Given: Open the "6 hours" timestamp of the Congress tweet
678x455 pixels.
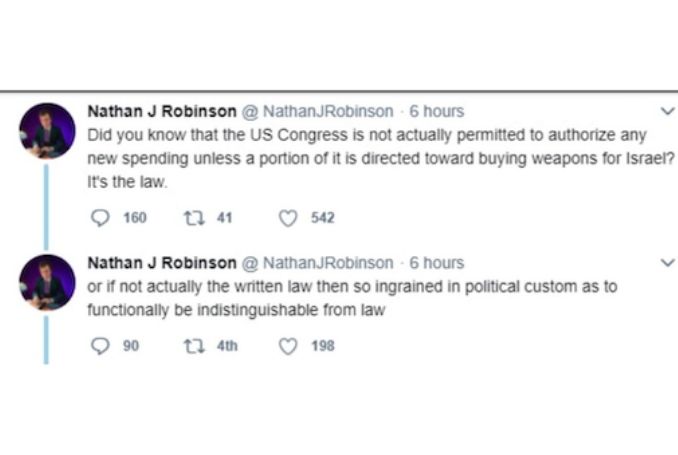Looking at the screenshot, I should (x=436, y=111).
